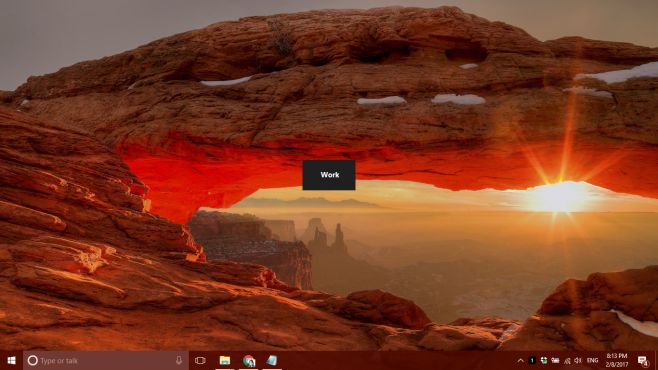The height and width of the screenshot is (370, 658).
Task: Open the network connections tray icon
Action: click(567, 360)
